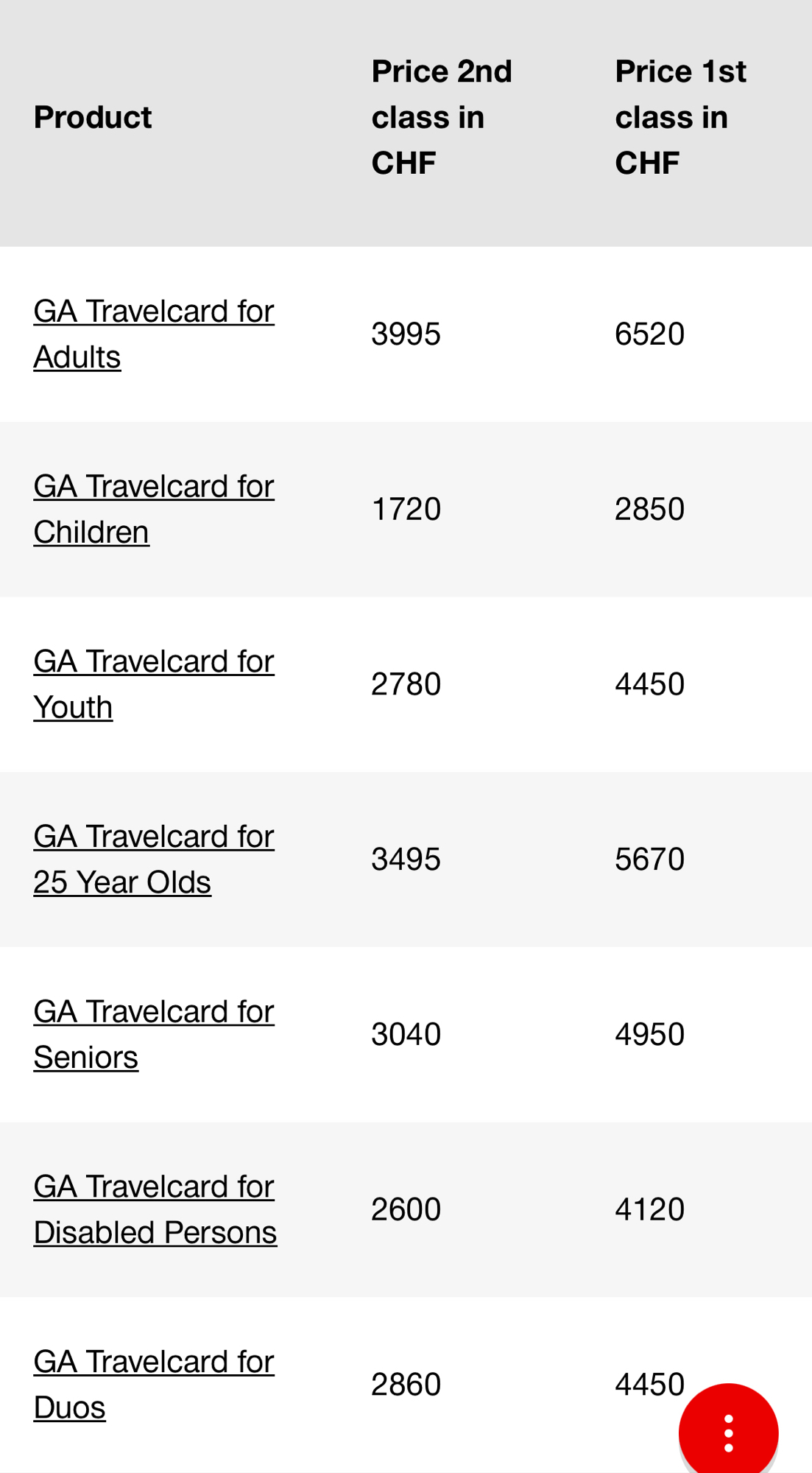
Task: Open GA Travelcard for Adults link
Action: [153, 334]
